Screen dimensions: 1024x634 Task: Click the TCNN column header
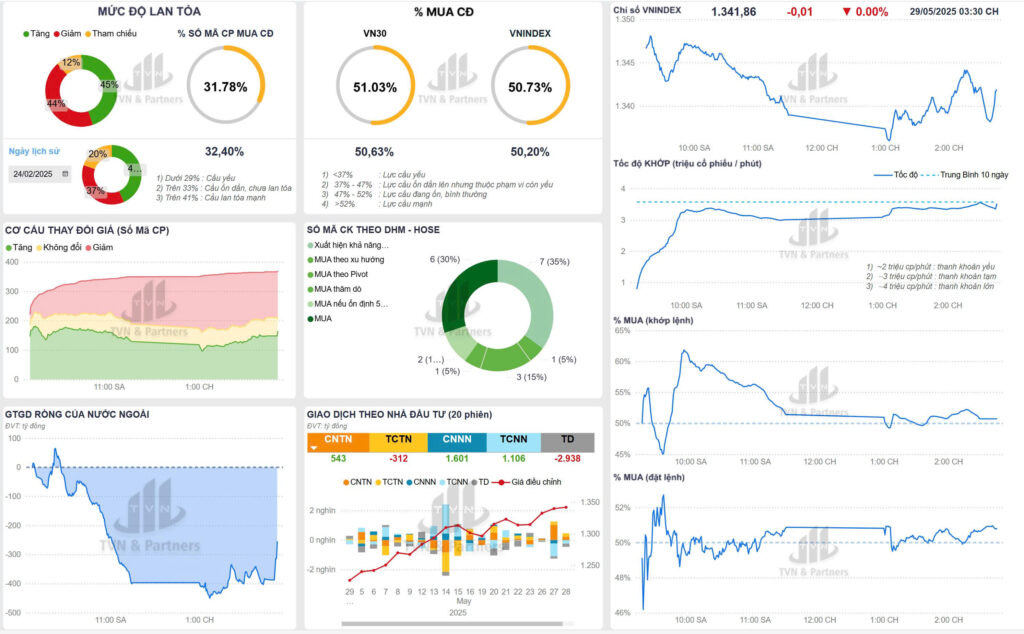[x=513, y=440]
